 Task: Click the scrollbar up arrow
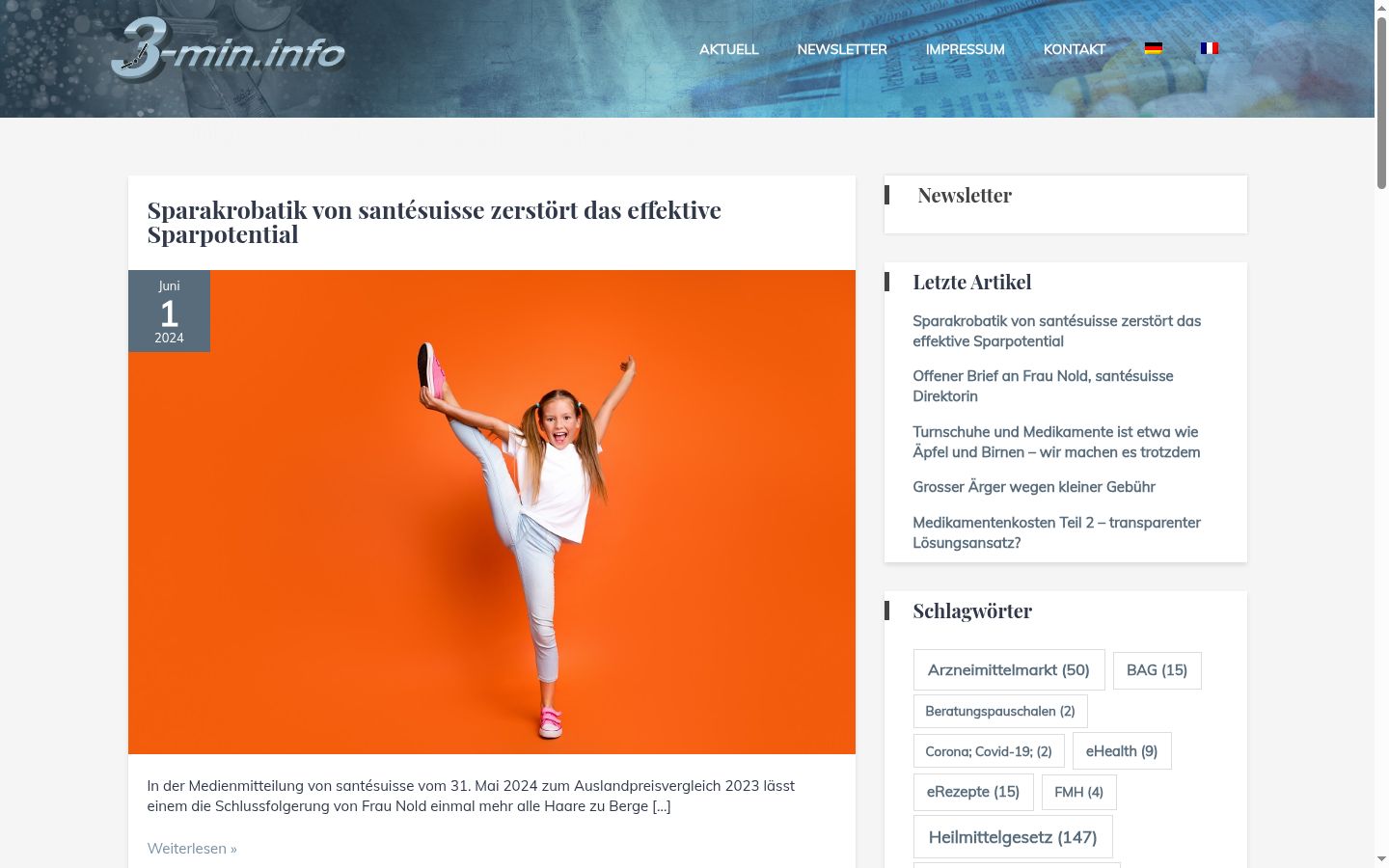click(x=1381, y=8)
